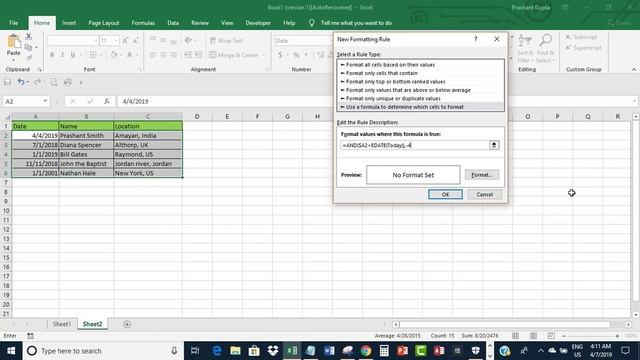Switch to the Sheet1 tab
640x360 pixels.
click(62, 324)
